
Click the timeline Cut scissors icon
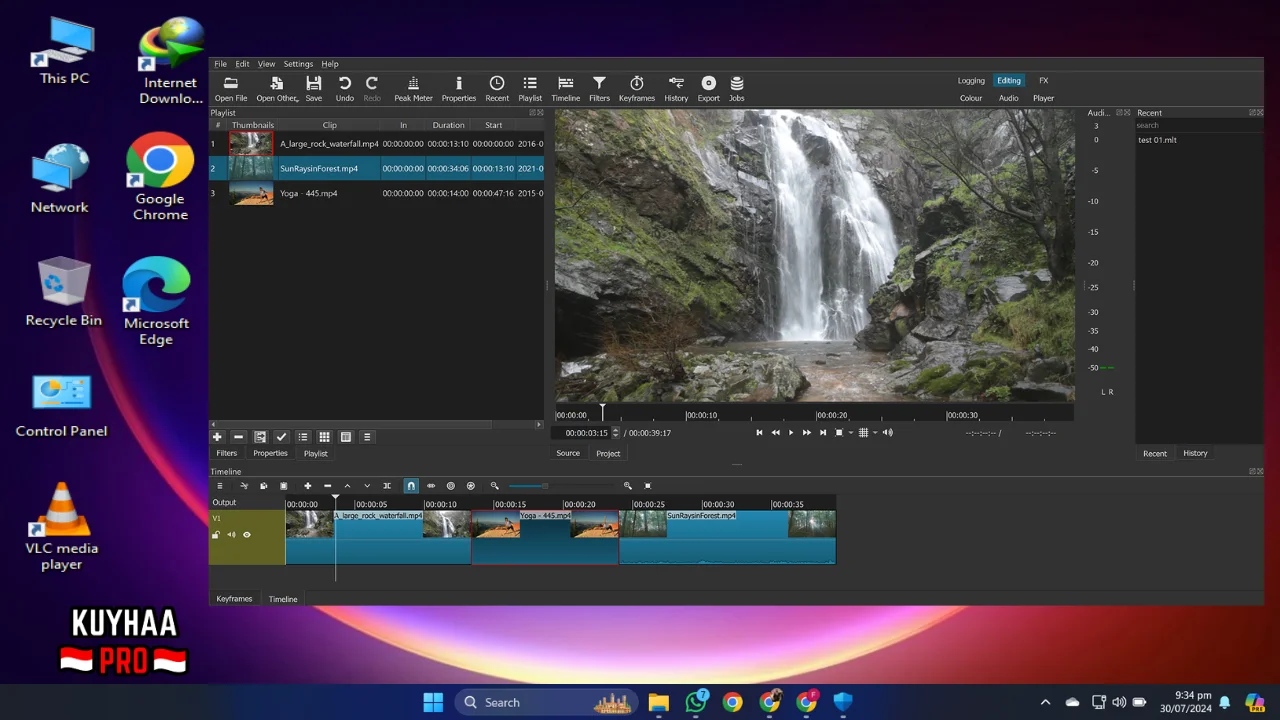coord(244,486)
